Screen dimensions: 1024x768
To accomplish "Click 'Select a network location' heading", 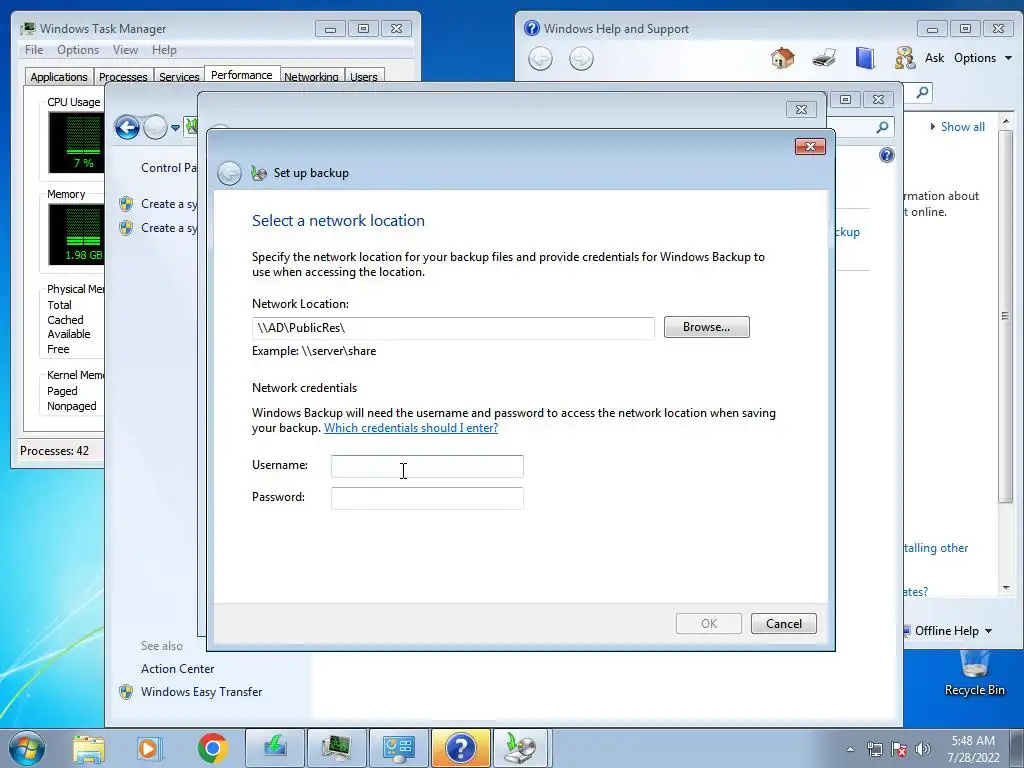I will tap(338, 221).
